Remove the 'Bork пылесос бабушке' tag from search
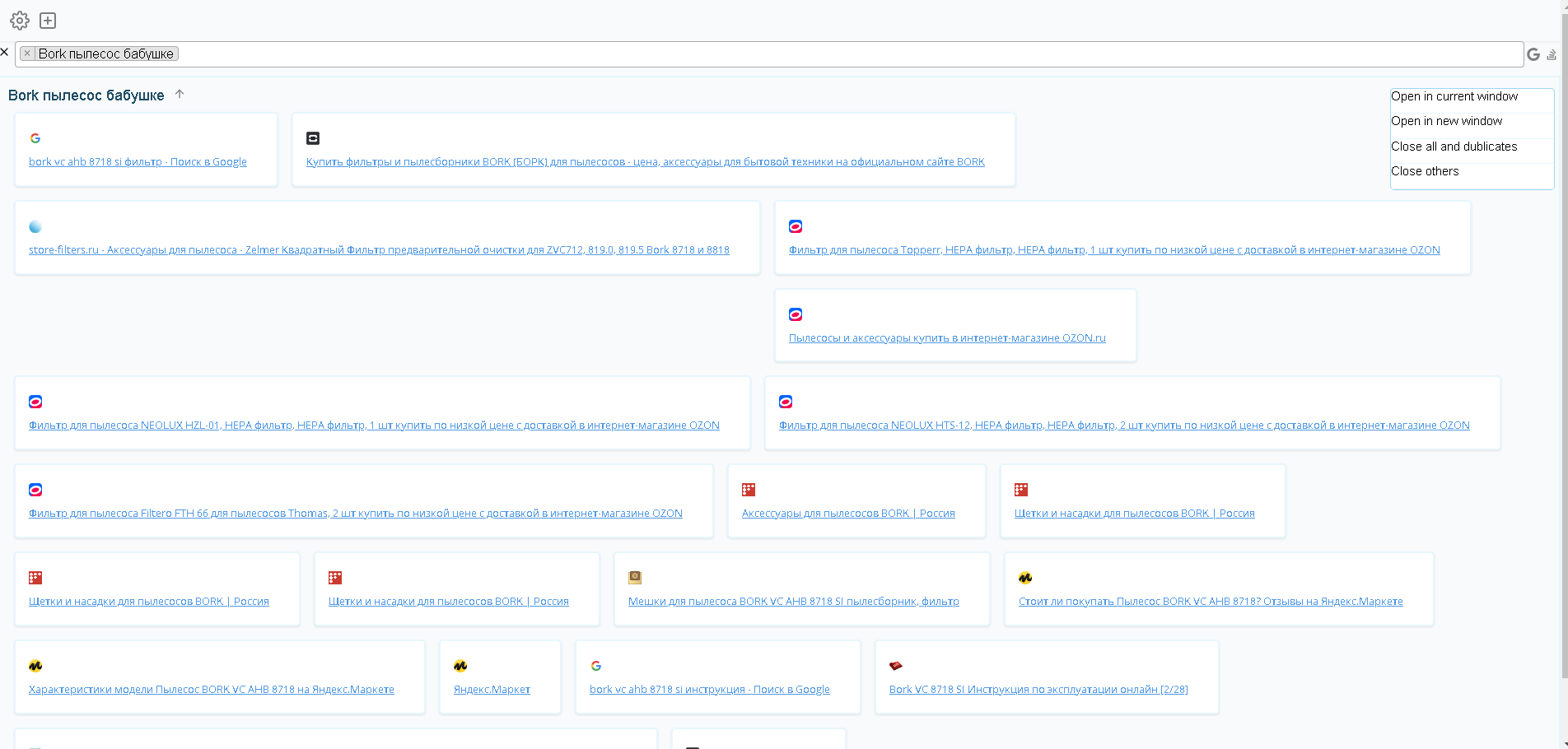Image resolution: width=1568 pixels, height=749 pixels. coord(27,53)
